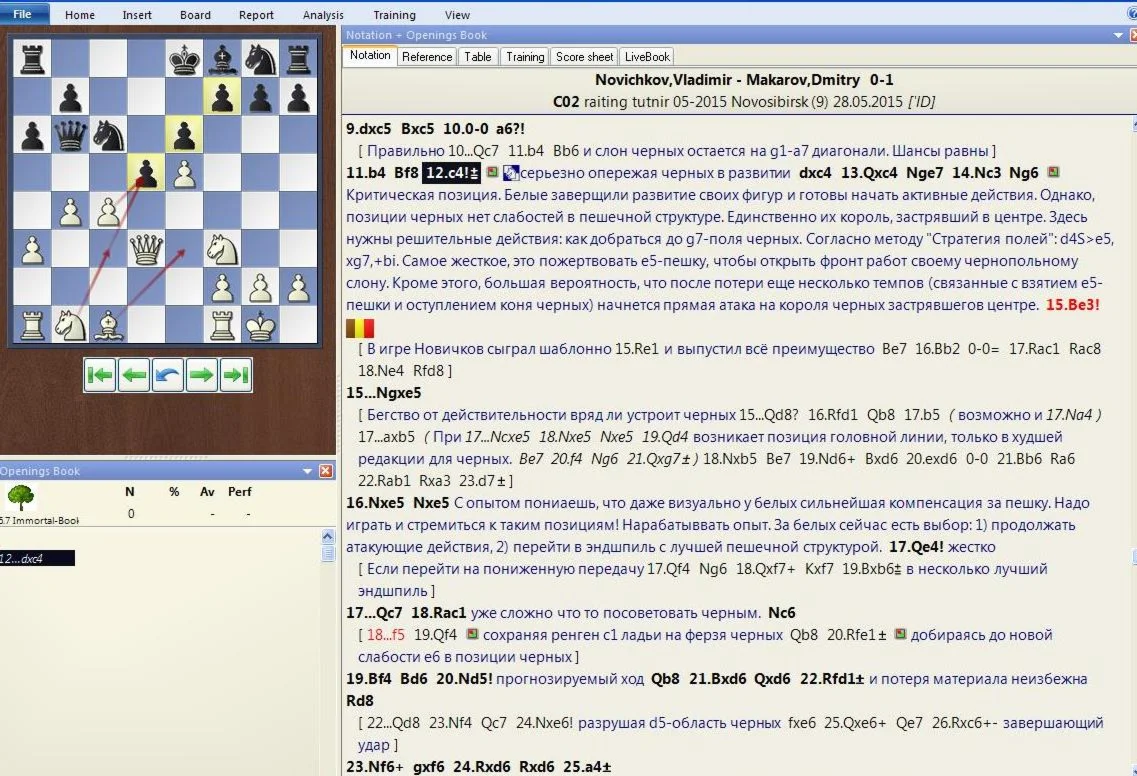Switch to the LiveBook tab
The height and width of the screenshot is (776, 1137).
click(647, 57)
